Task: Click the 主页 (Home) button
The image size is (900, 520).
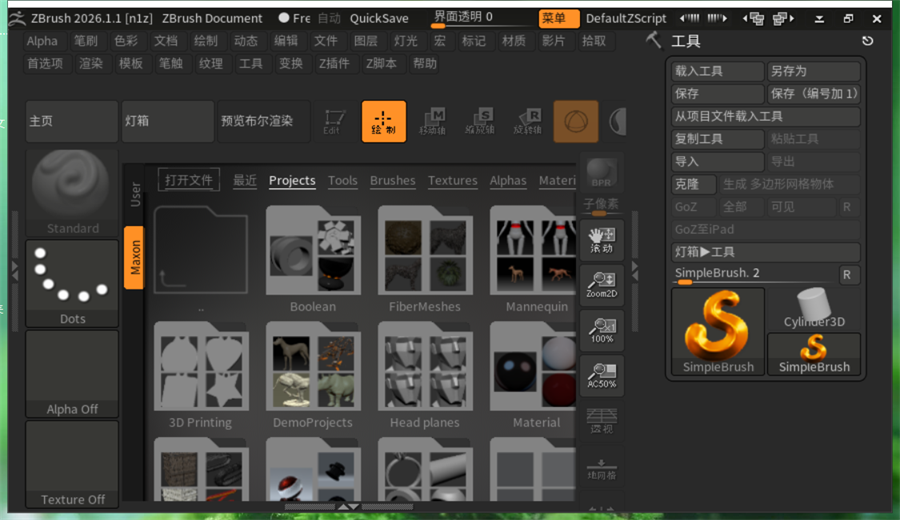Action: (72, 121)
